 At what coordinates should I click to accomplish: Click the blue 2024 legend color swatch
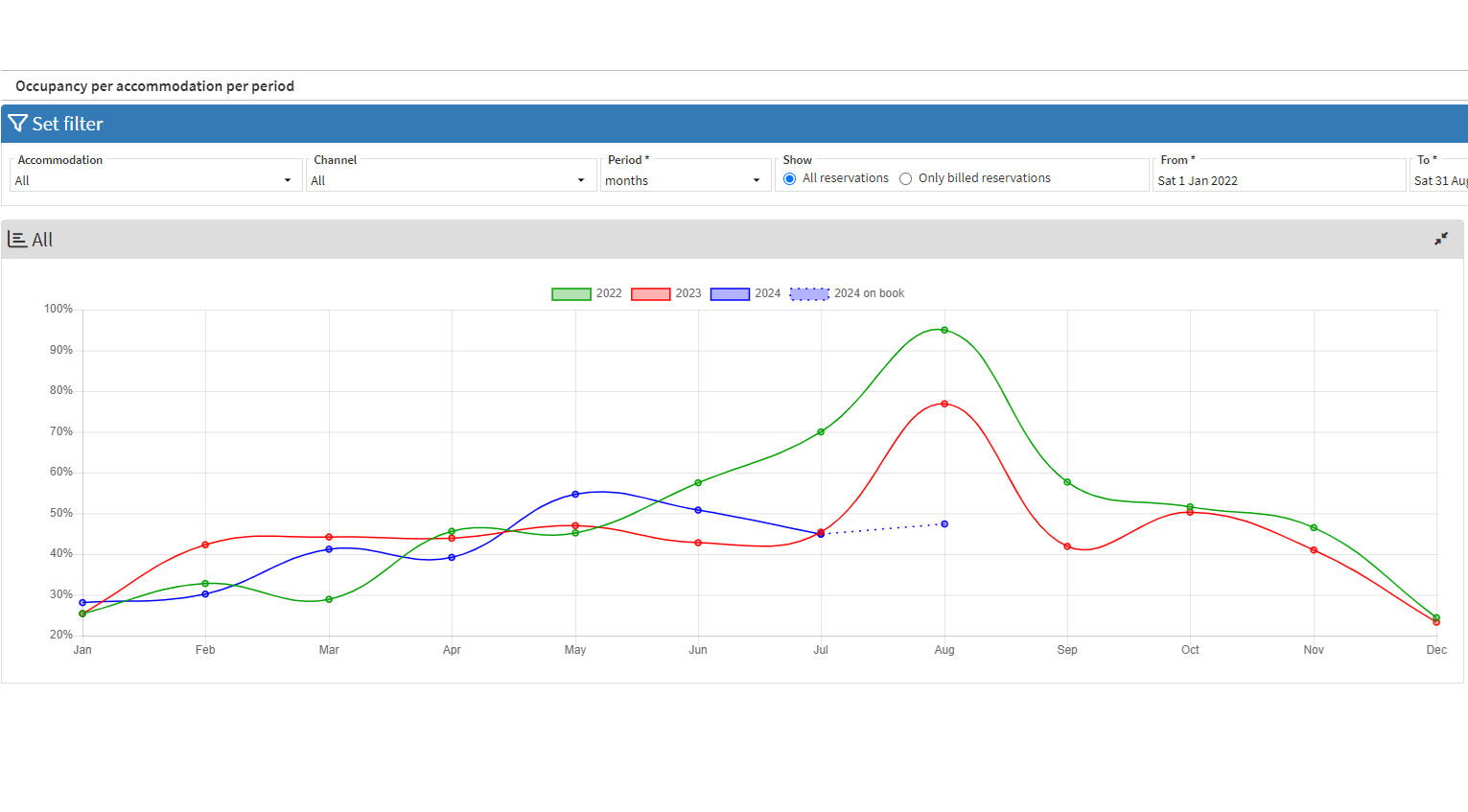point(730,294)
